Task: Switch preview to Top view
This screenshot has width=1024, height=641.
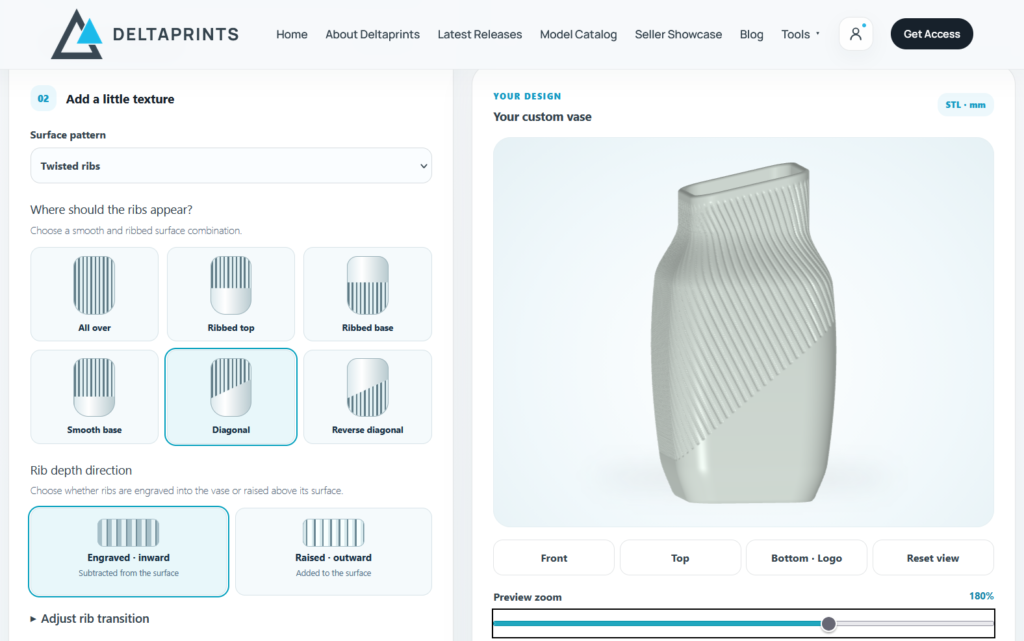Action: (680, 557)
